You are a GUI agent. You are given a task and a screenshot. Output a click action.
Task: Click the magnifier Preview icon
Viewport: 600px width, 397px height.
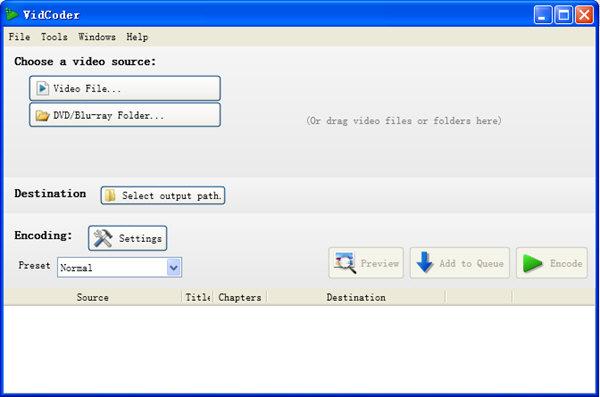pyautogui.click(x=345, y=263)
